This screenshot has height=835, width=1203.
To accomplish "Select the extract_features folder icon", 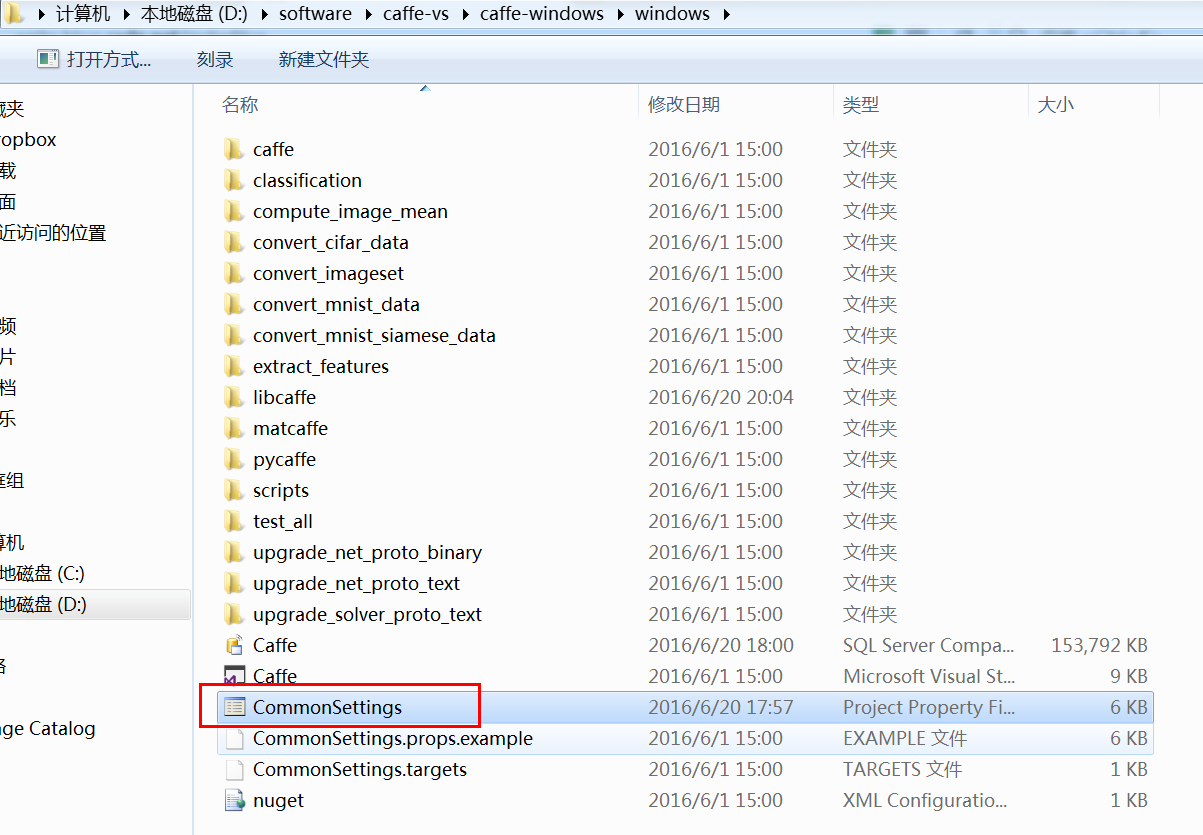I will [234, 366].
